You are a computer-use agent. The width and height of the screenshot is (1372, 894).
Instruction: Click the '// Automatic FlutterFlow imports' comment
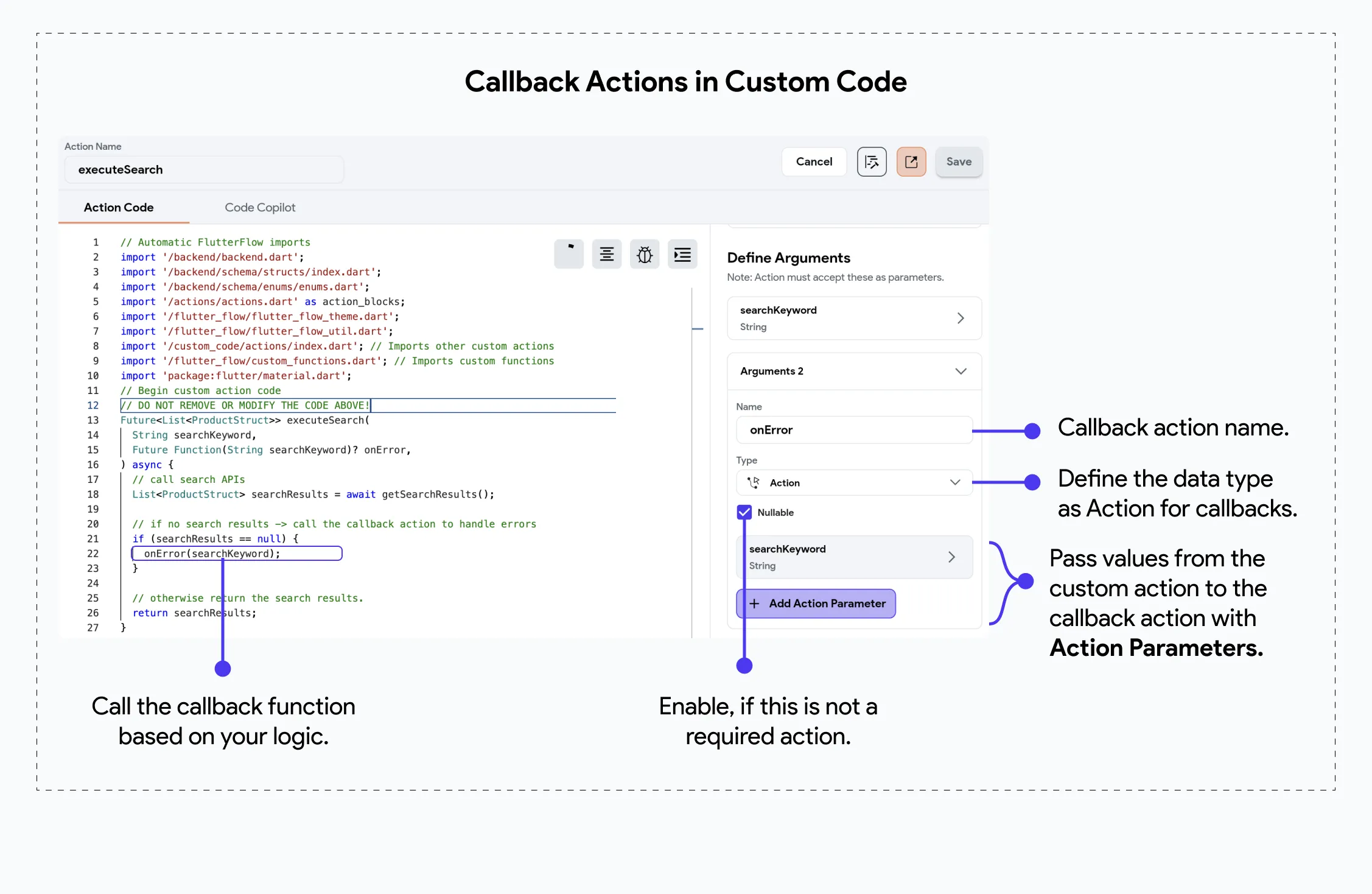click(215, 242)
